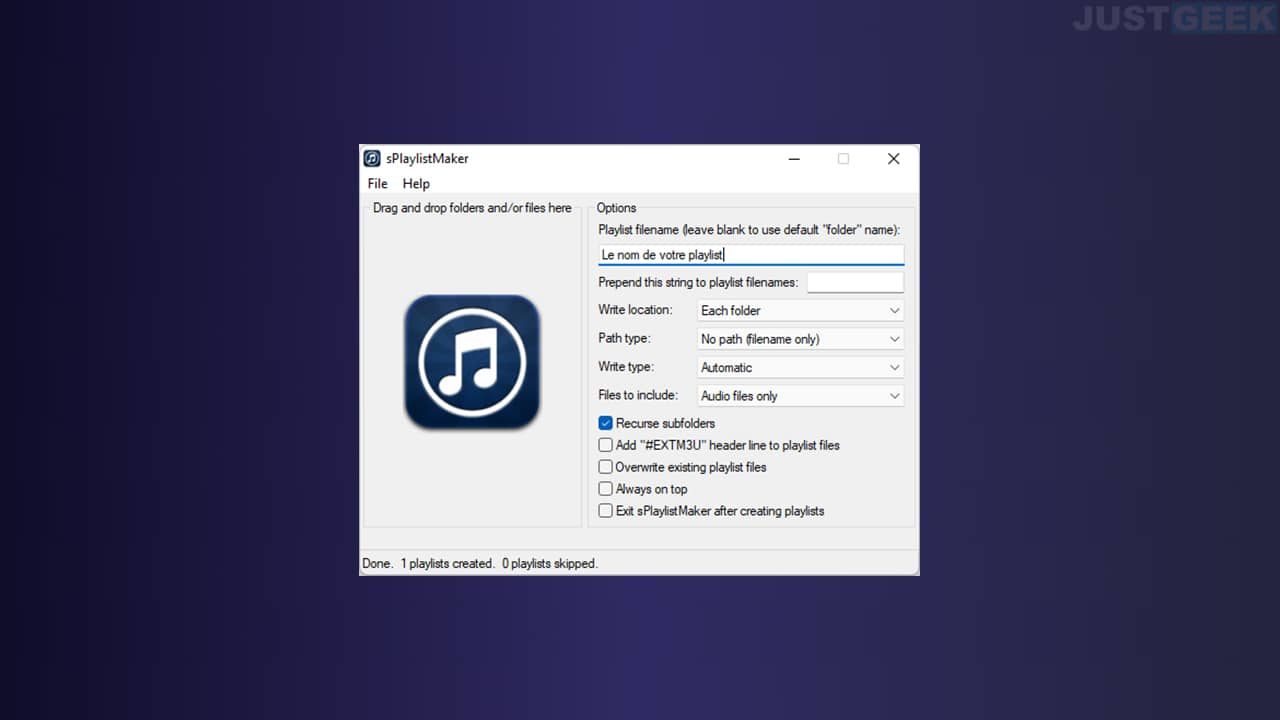Click the "Write type:" label
Viewport: 1280px width, 720px height.
pyautogui.click(x=625, y=367)
